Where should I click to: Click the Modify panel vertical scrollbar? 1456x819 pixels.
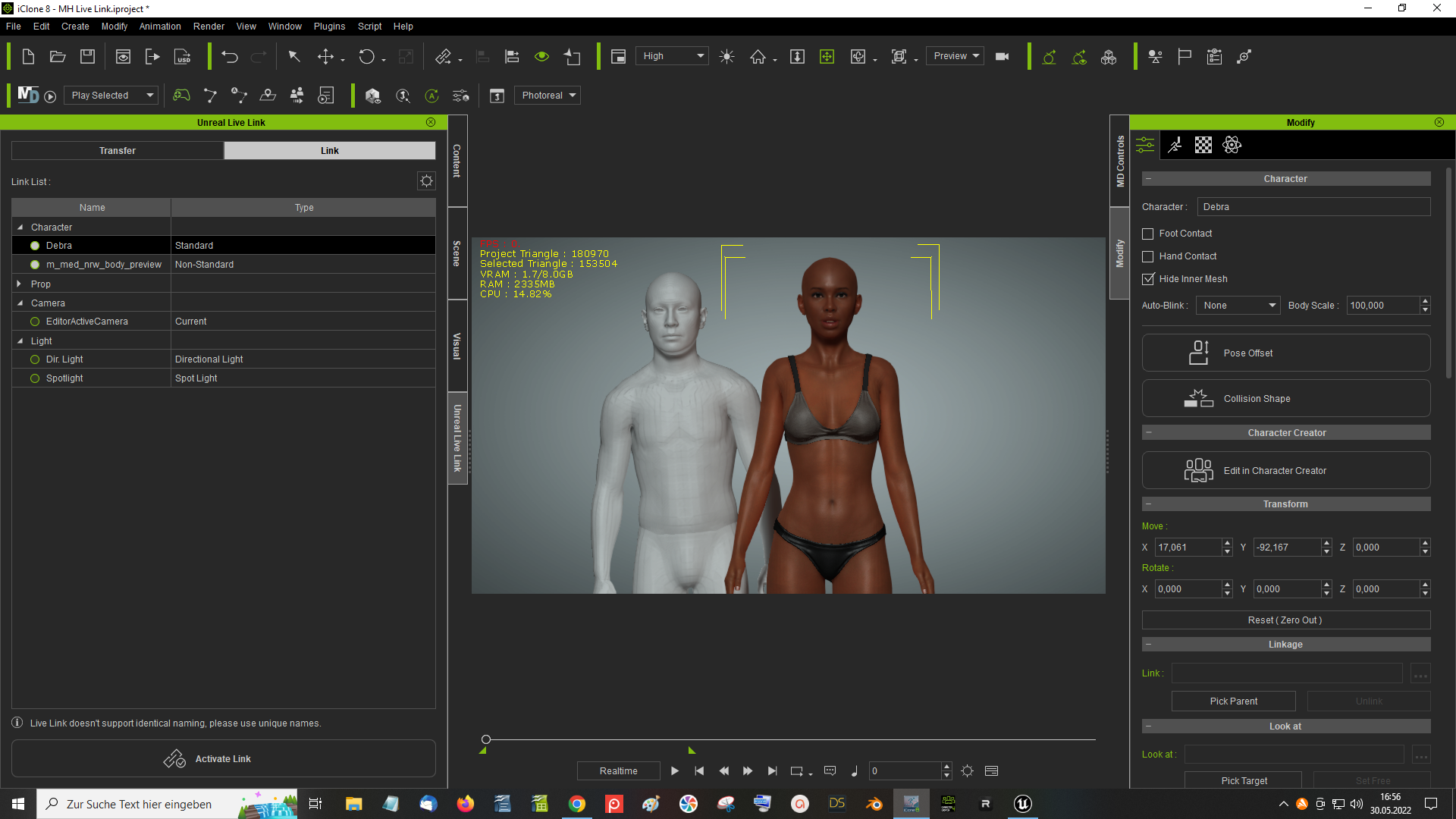pos(1448,273)
